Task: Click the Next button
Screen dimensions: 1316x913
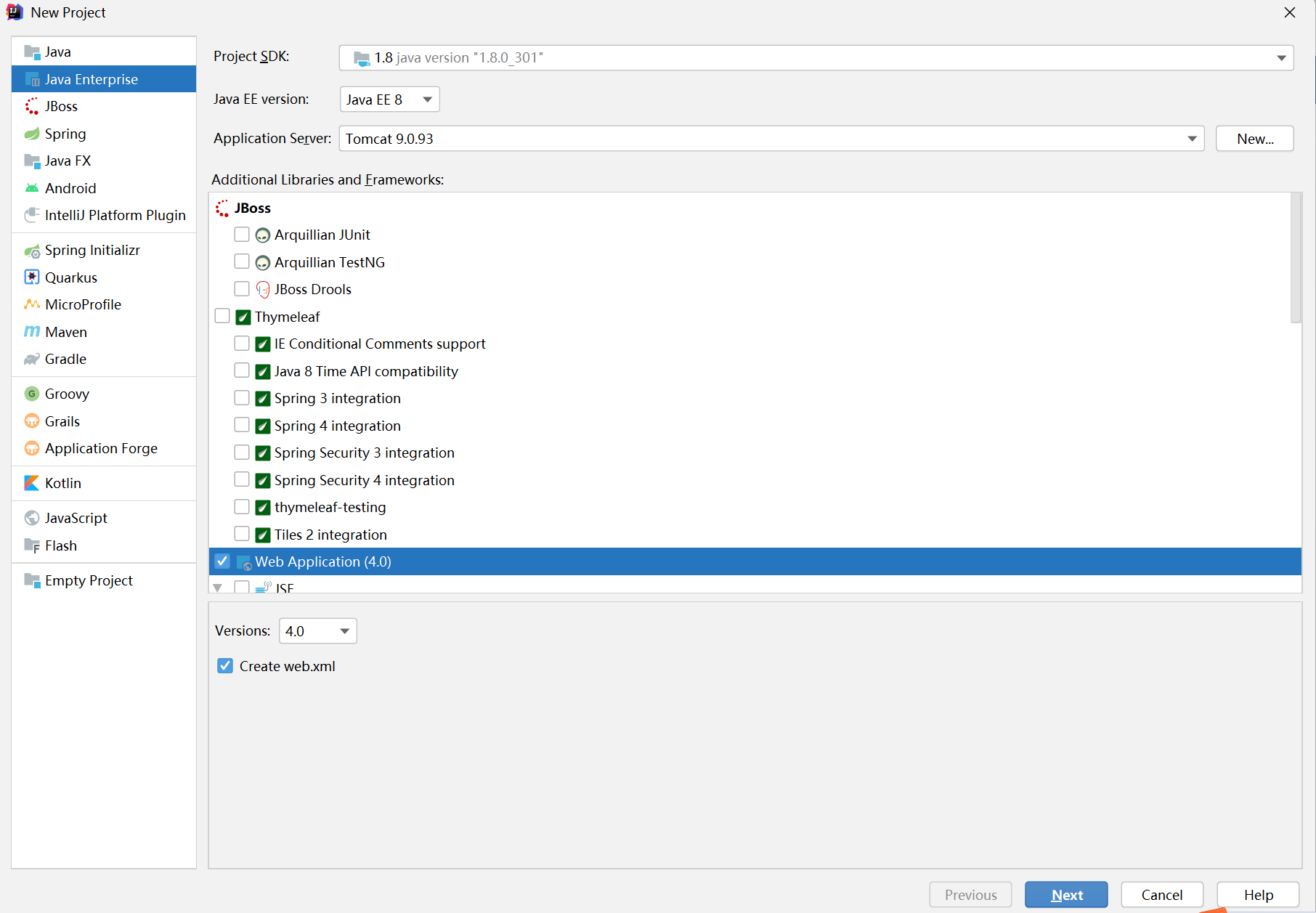Action: (1066, 895)
